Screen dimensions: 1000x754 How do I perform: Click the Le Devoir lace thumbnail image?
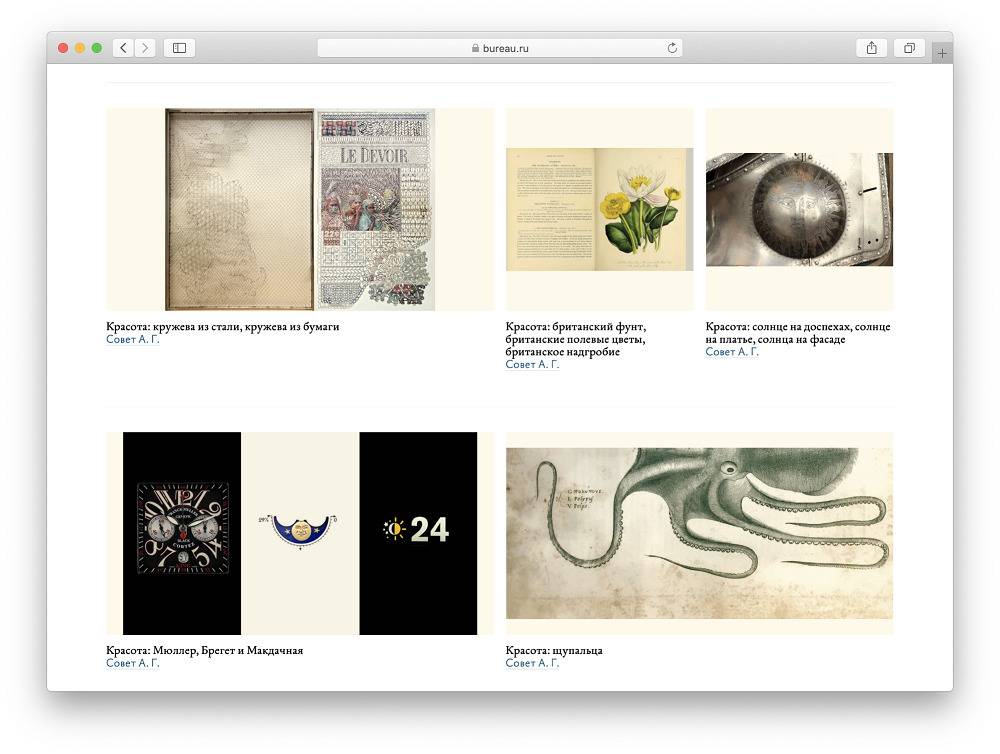click(300, 209)
